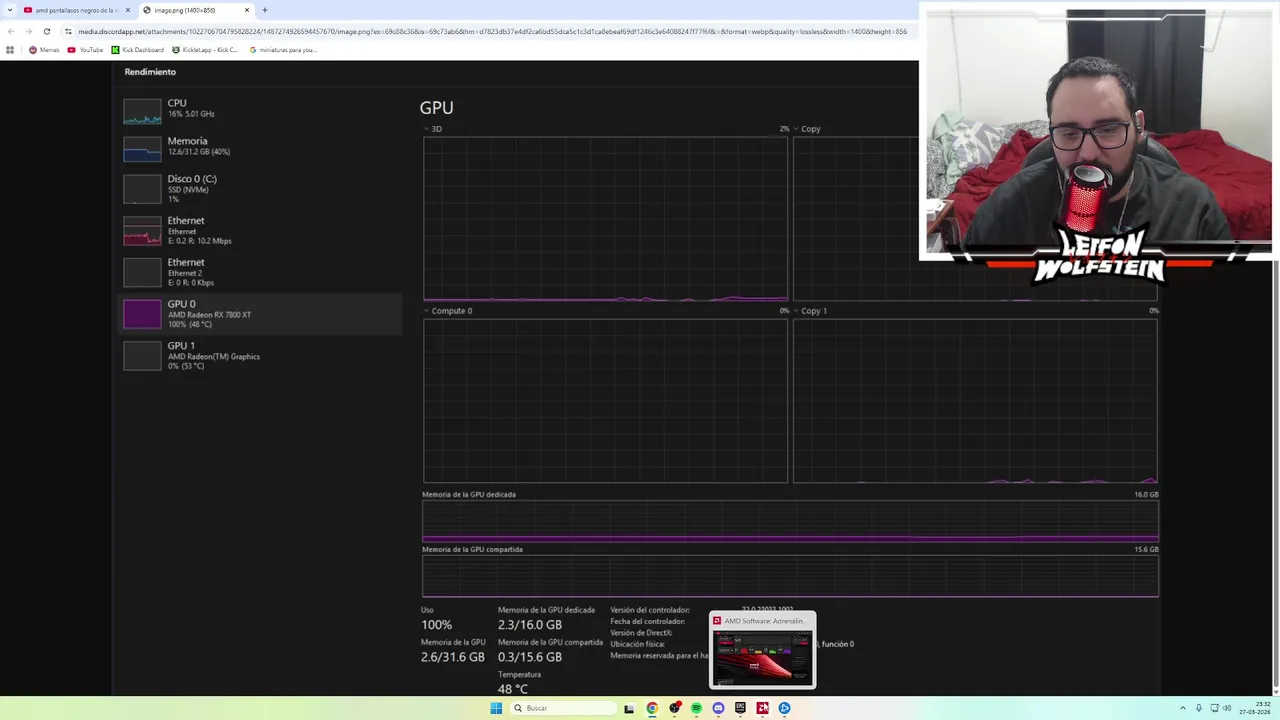1280x720 pixels.
Task: Click the 48 °C temperature value
Action: (x=512, y=689)
